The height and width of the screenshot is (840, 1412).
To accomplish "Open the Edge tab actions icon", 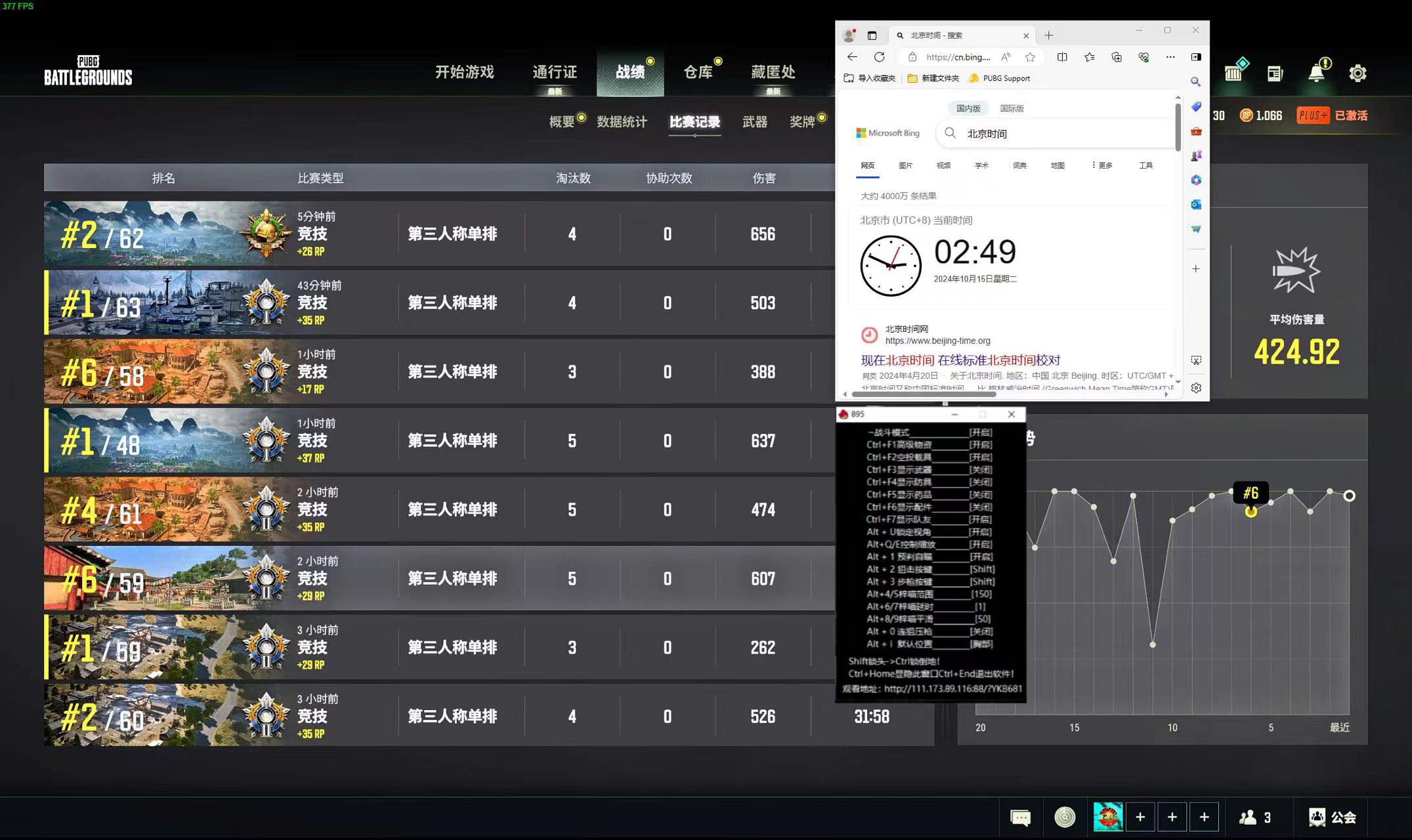I will (872, 35).
